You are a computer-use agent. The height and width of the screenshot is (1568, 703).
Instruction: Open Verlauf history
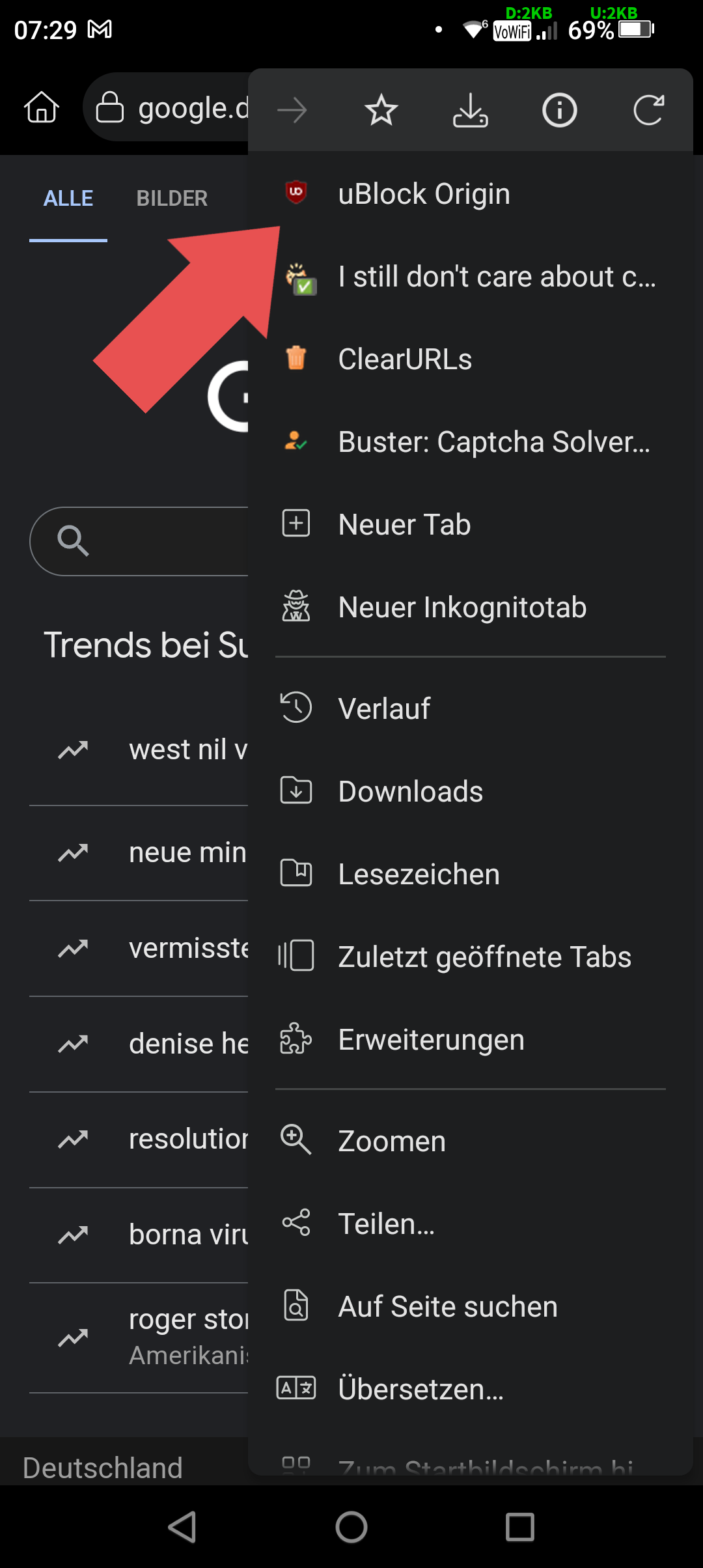384,708
